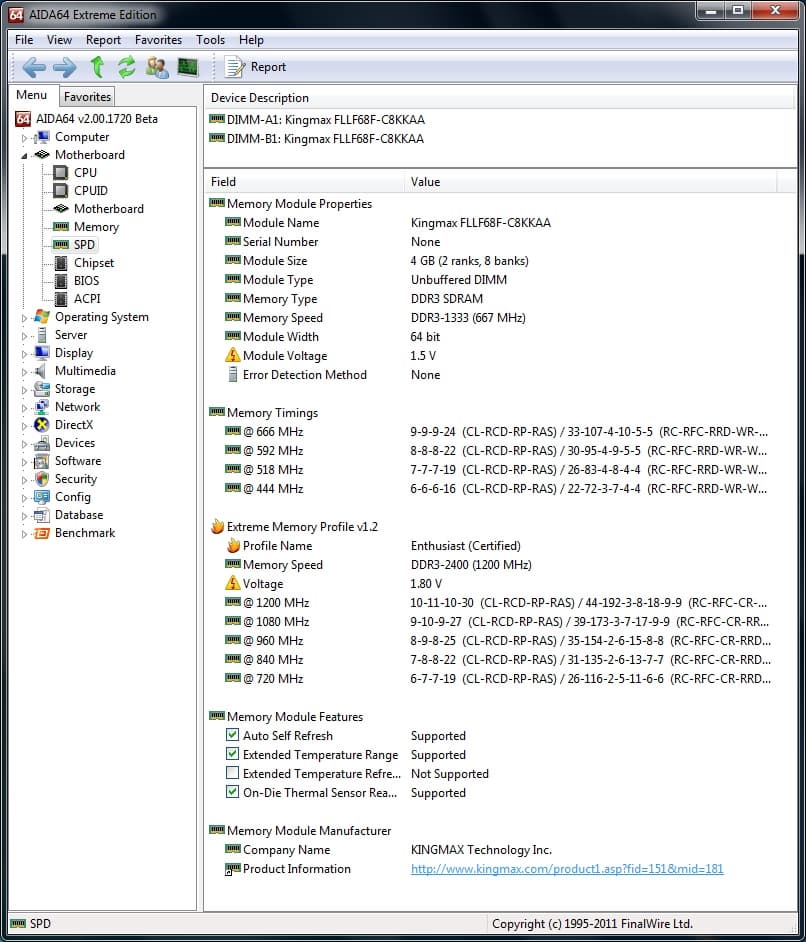Image resolution: width=806 pixels, height=942 pixels.
Task: Click the green up-level arrow
Action: click(x=97, y=67)
